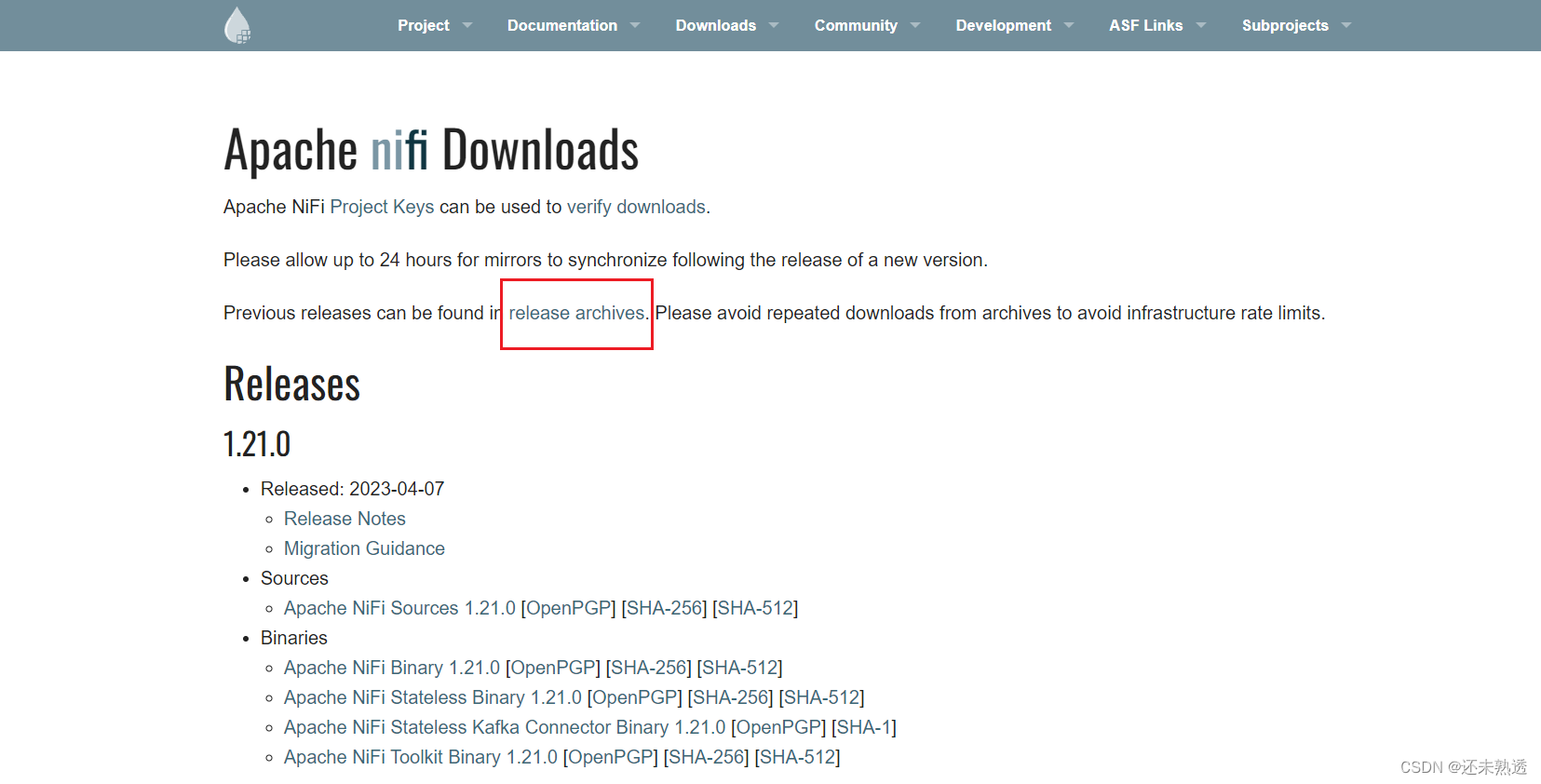Click the Released: 2023-04-07 text
Screen dimensions: 1541x784
coord(353,489)
